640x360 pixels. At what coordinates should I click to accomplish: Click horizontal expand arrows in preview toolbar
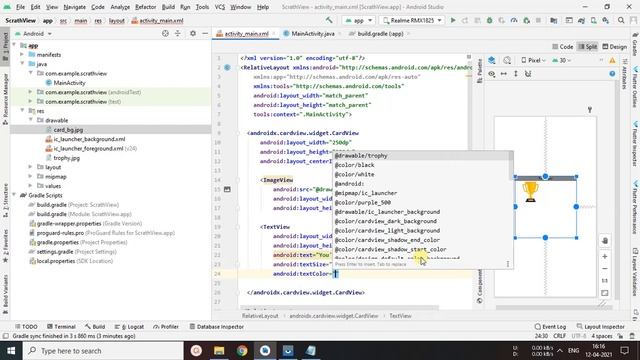(x=504, y=74)
